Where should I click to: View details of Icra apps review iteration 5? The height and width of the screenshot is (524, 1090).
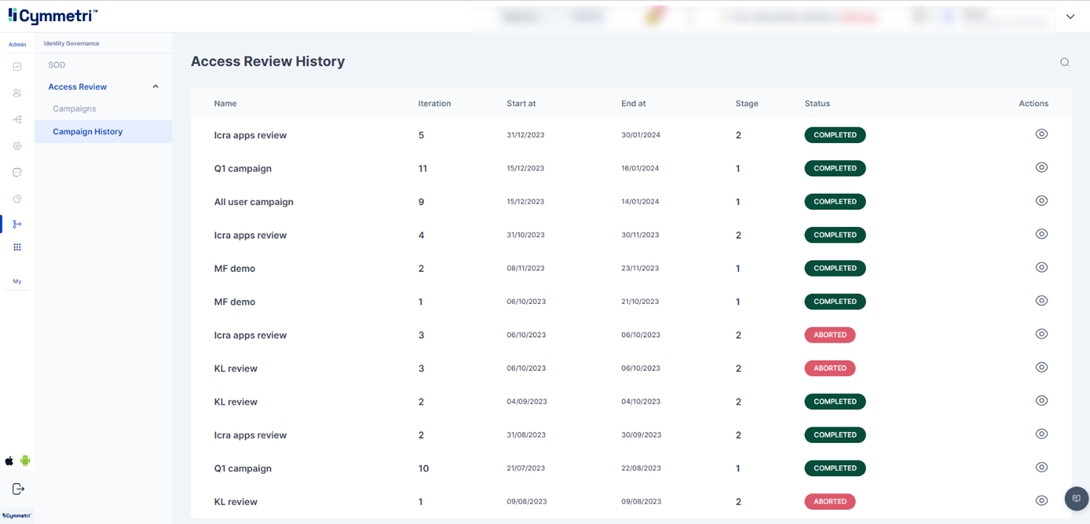[1041, 134]
